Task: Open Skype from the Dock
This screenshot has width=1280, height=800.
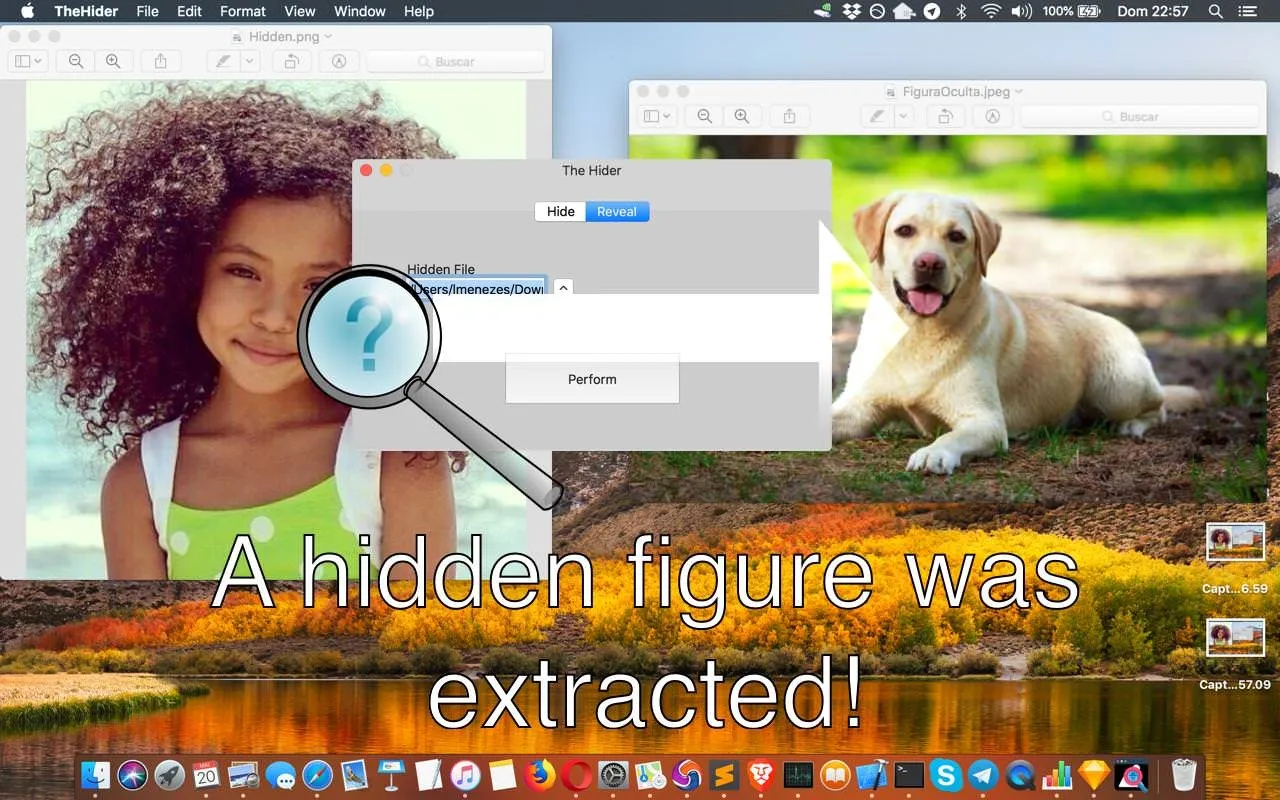Action: tap(946, 774)
